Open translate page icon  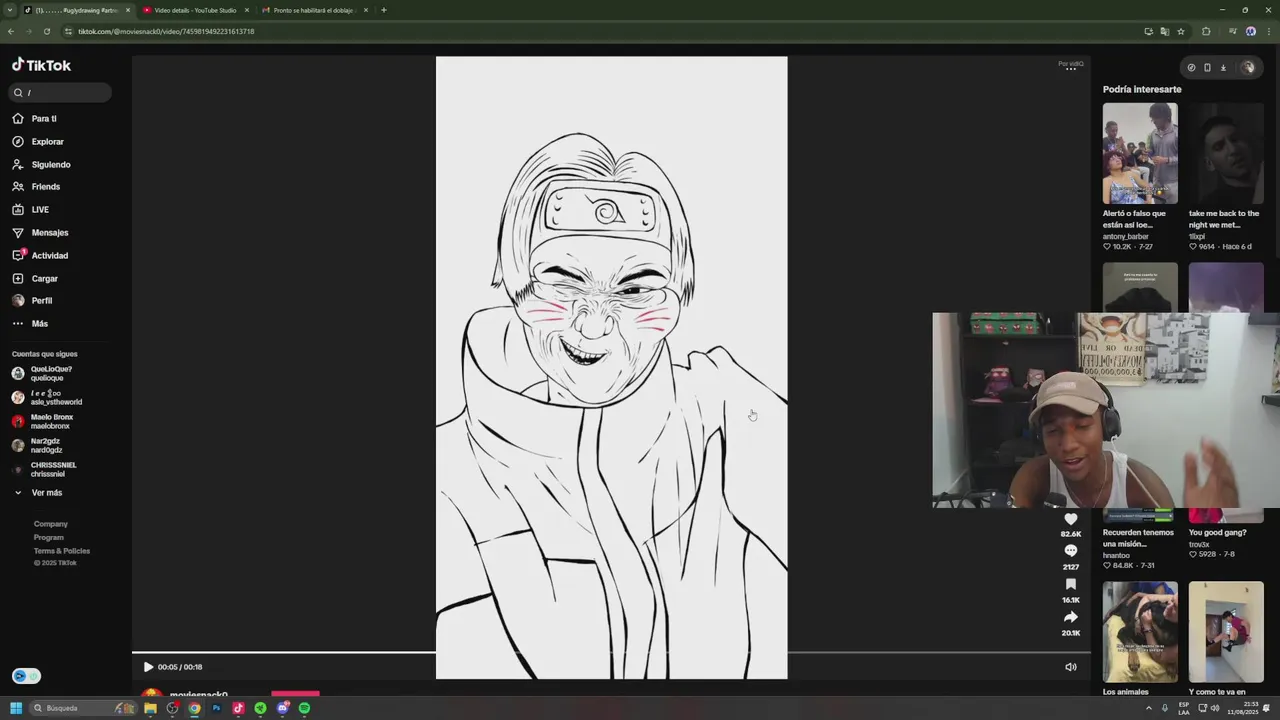click(x=1165, y=31)
